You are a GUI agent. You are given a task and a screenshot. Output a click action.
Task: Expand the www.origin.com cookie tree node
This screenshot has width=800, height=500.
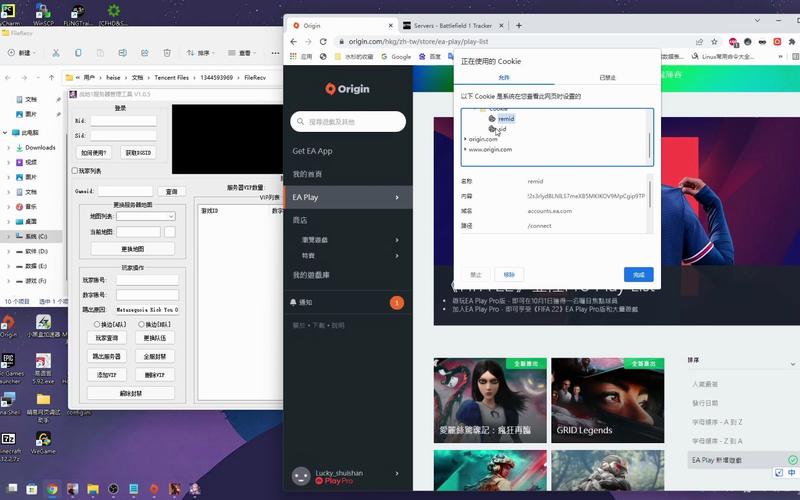(x=465, y=149)
